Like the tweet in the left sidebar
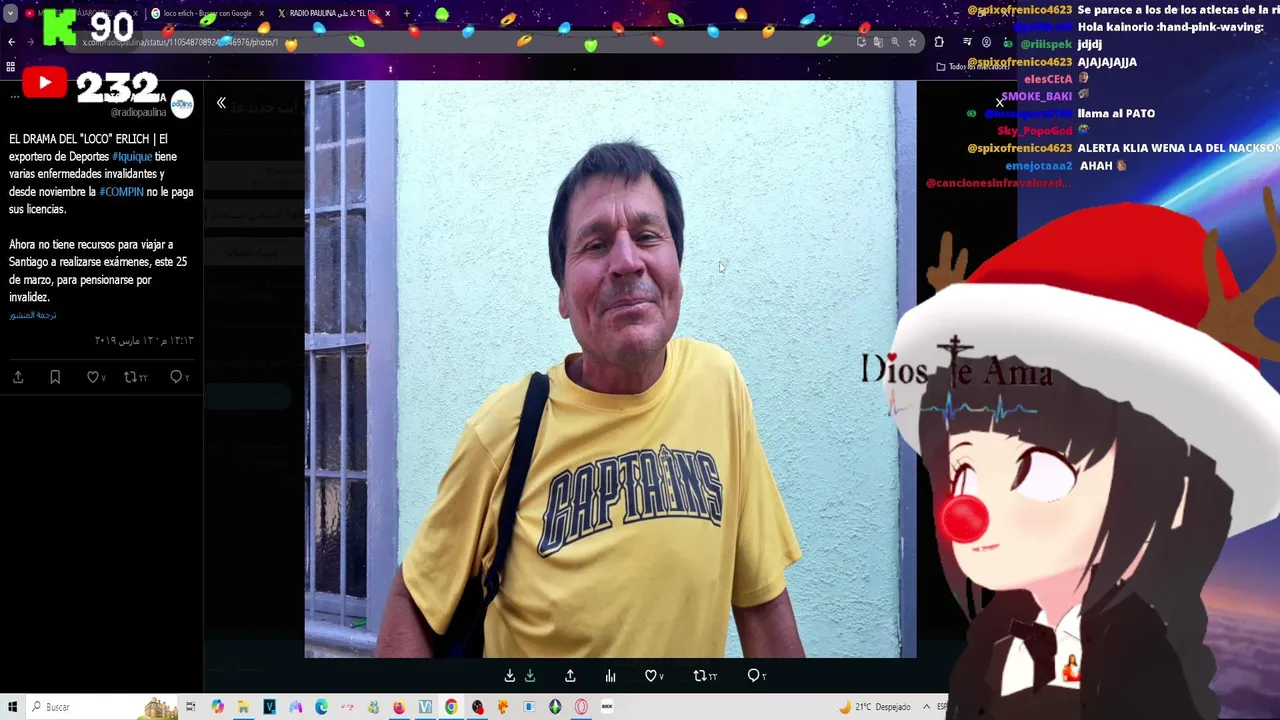1280x720 pixels. 95,377
